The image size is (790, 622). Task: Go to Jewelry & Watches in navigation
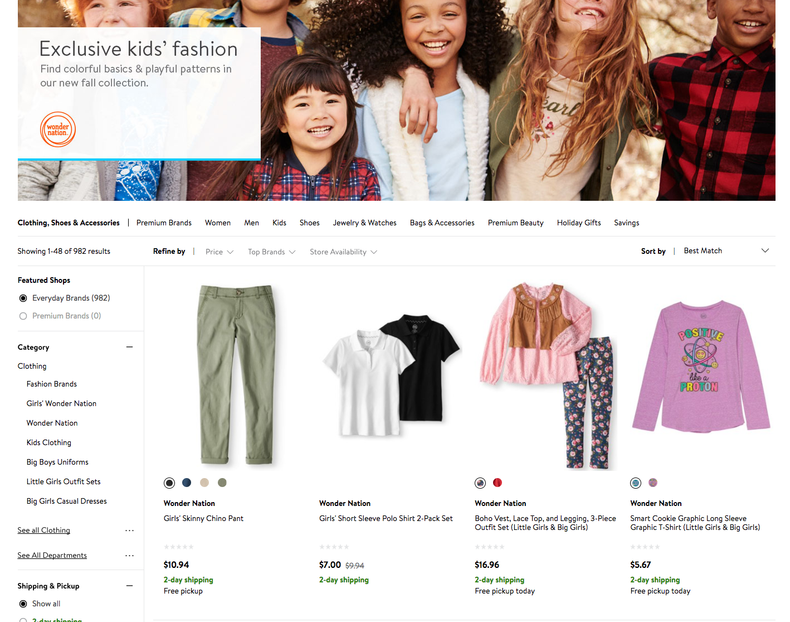click(365, 223)
